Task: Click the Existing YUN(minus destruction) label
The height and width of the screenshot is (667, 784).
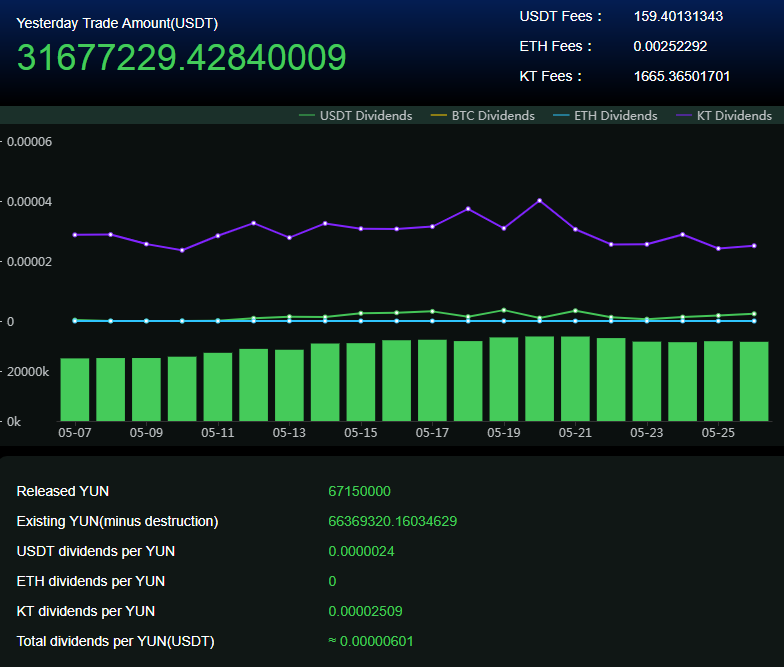Action: point(117,522)
